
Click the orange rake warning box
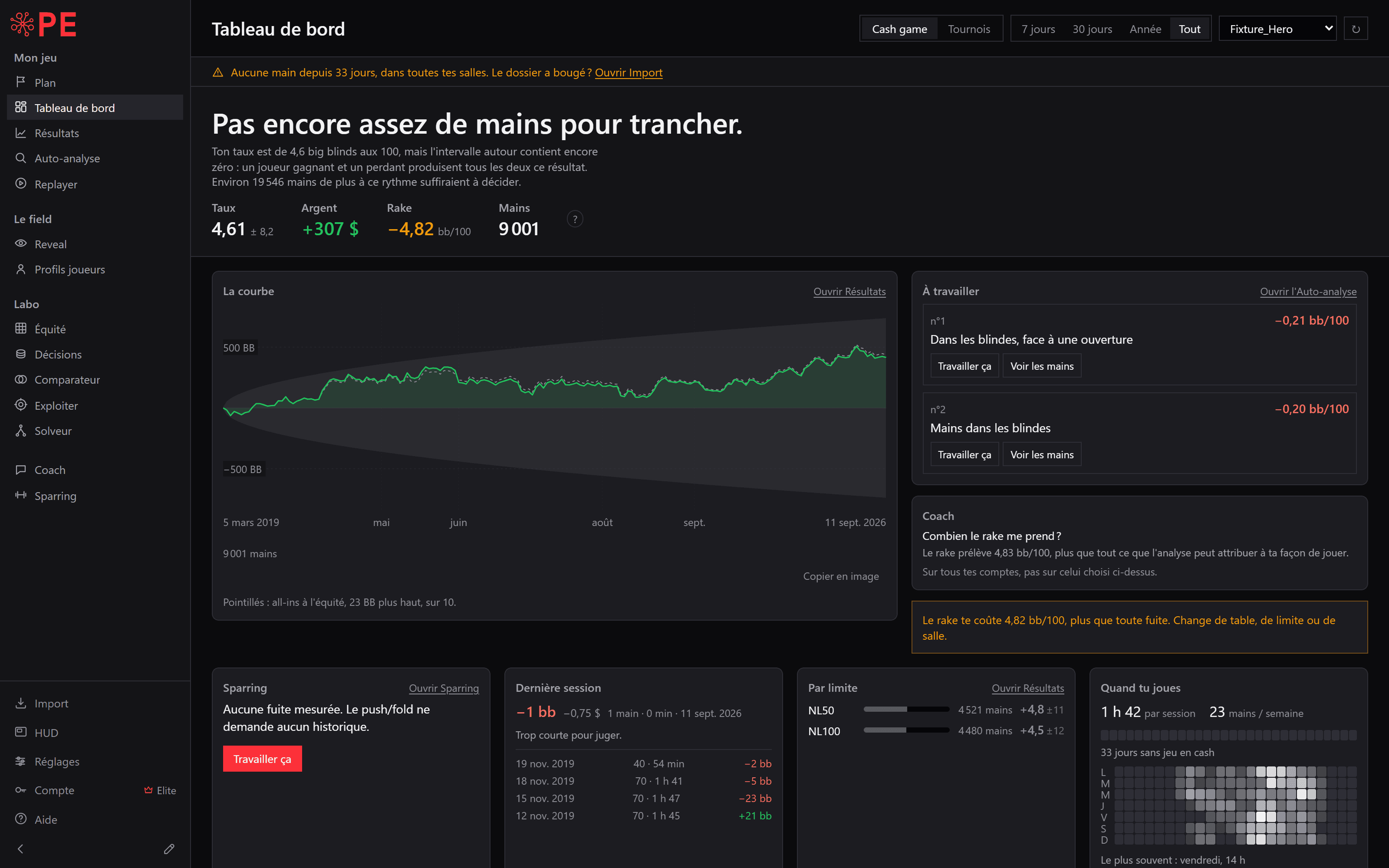click(x=1139, y=628)
